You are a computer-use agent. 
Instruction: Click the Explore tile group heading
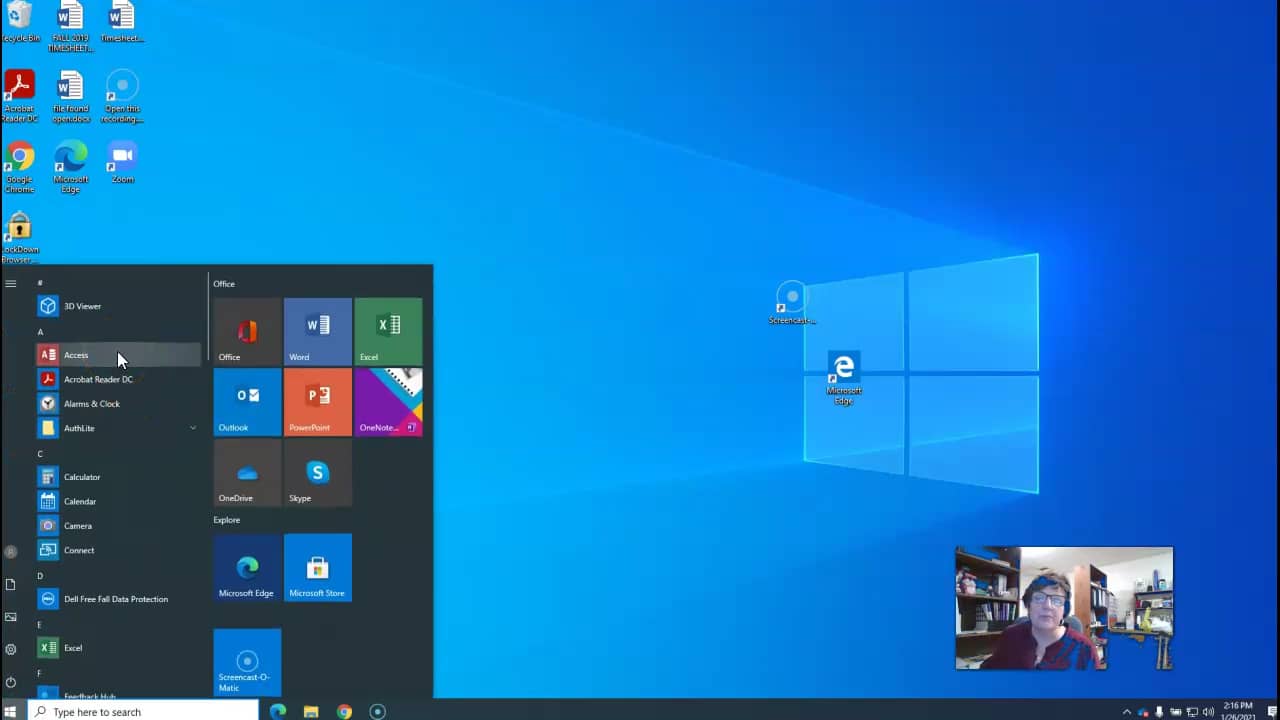pyautogui.click(x=227, y=520)
